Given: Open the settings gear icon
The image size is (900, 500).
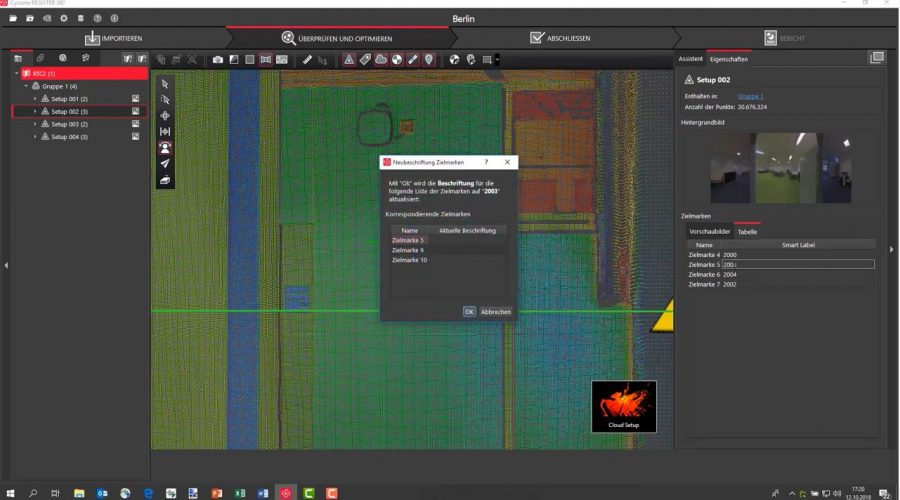Looking at the screenshot, I should point(64,18).
